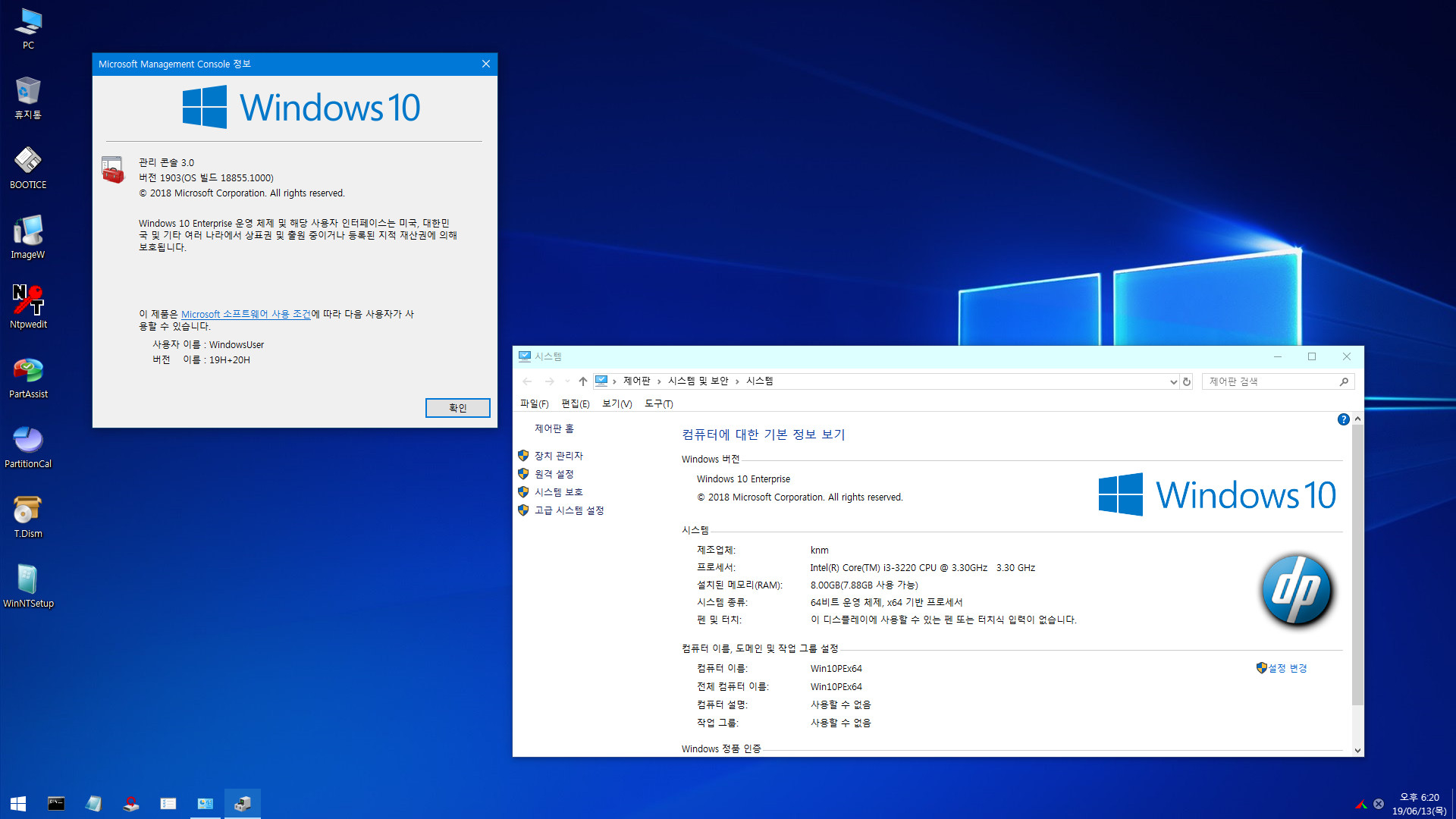Click 제어판 in the breadcrumb path
1456x819 pixels.
pos(637,381)
